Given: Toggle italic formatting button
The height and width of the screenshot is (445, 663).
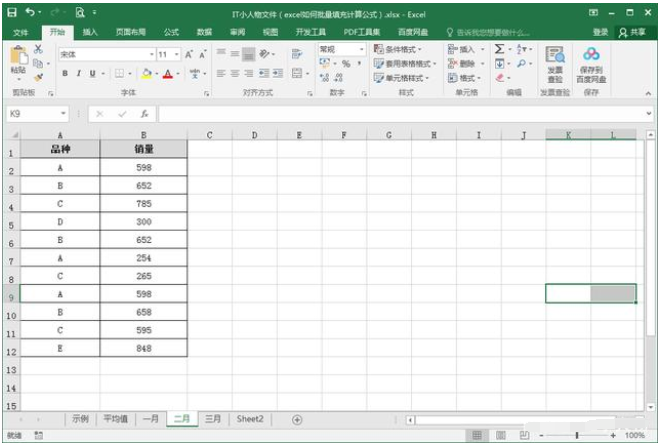Looking at the screenshot, I should [x=79, y=74].
